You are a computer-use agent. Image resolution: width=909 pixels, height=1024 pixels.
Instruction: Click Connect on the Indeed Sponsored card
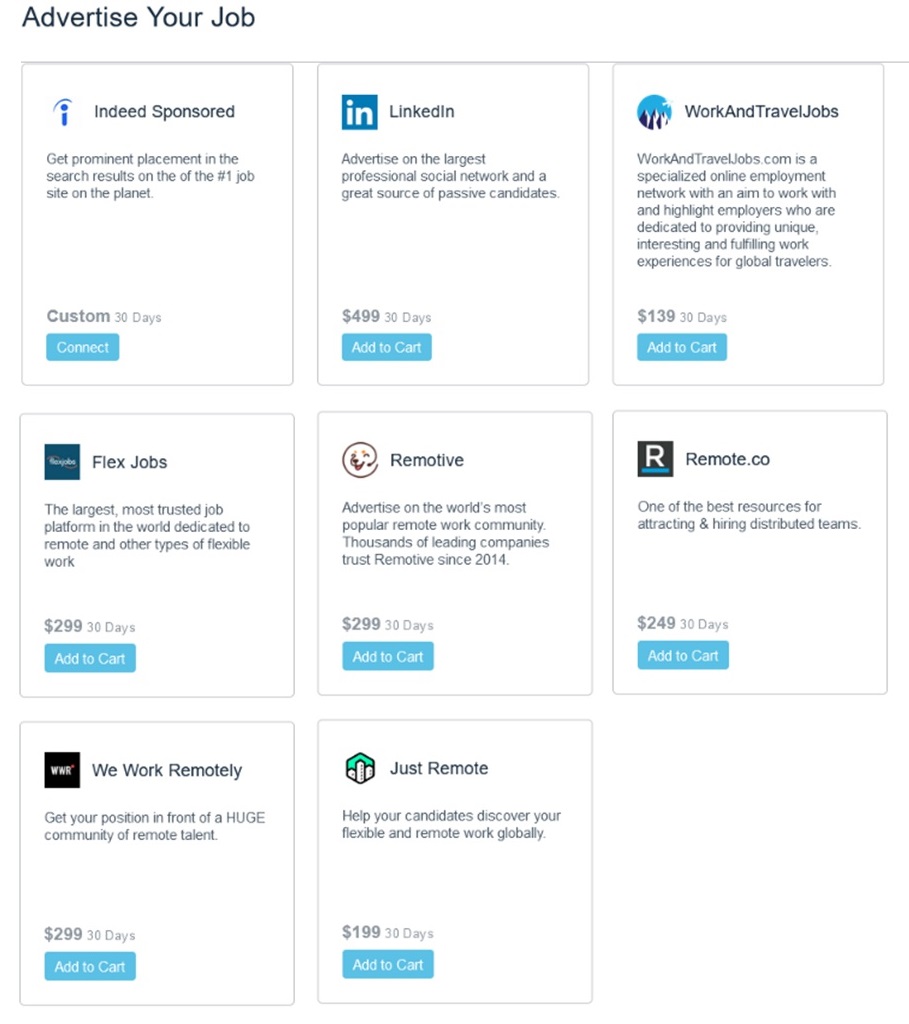[x=82, y=347]
